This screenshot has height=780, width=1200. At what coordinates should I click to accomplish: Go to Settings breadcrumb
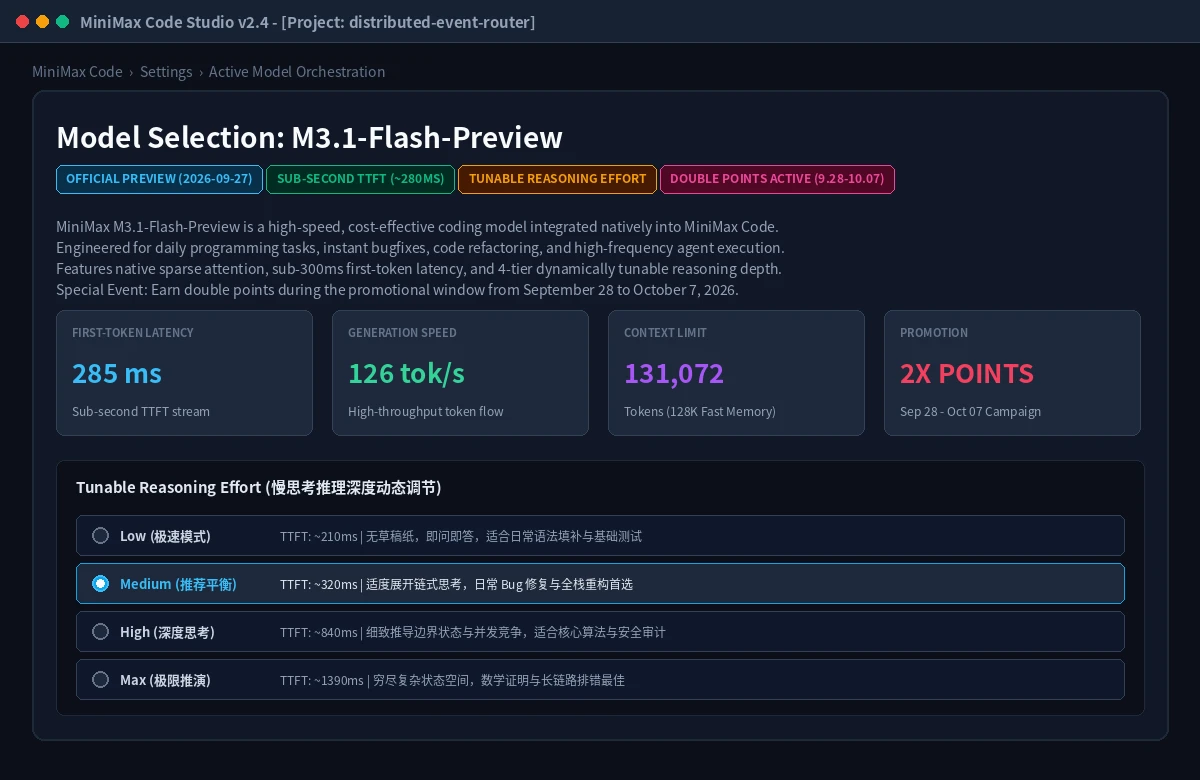click(166, 72)
